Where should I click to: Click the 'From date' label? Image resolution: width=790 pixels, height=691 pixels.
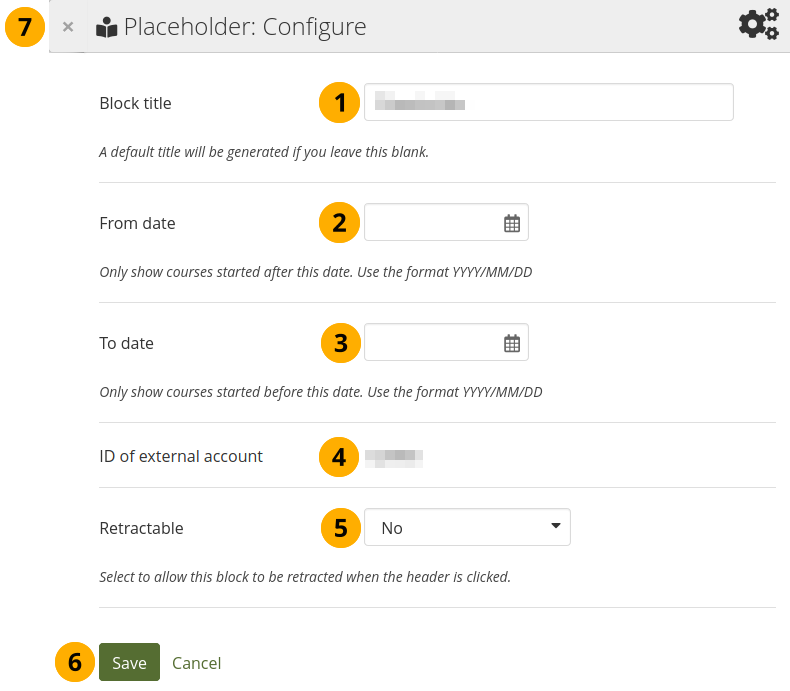(x=138, y=223)
